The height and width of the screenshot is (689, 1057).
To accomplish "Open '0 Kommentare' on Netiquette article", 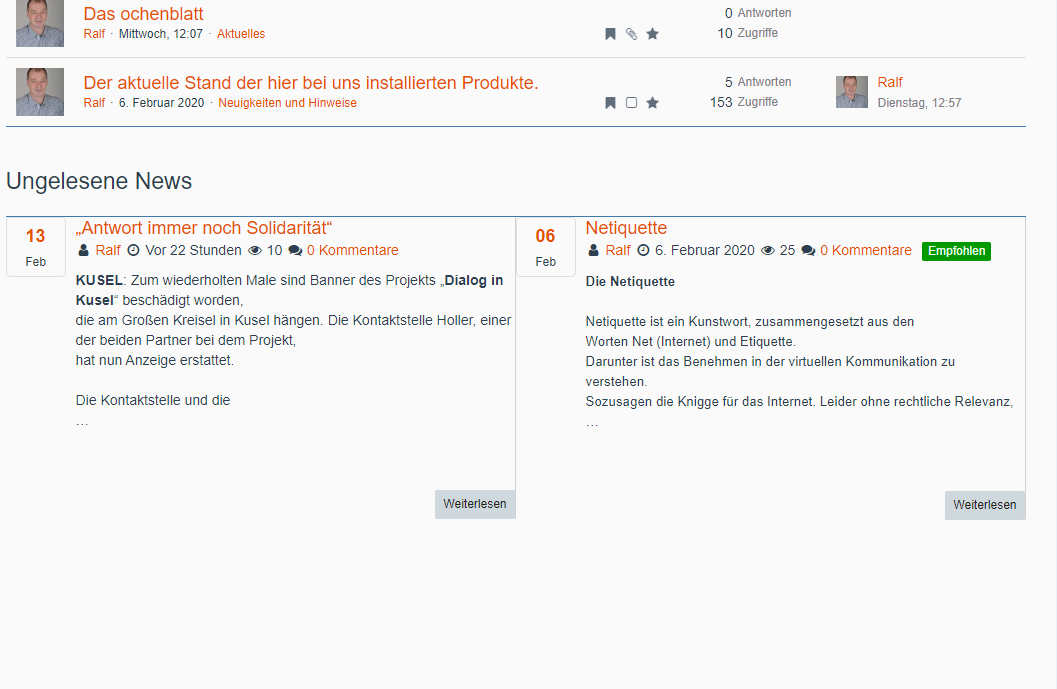I will coord(865,251).
